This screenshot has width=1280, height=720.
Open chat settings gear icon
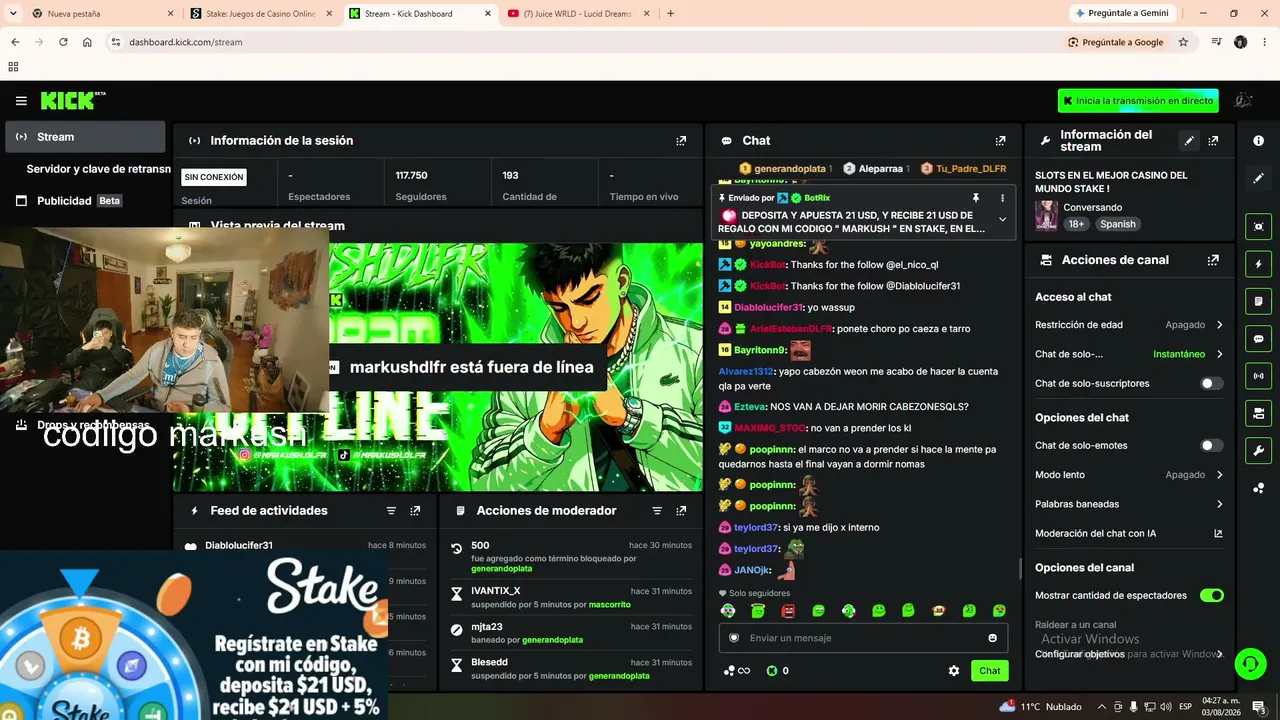[954, 671]
